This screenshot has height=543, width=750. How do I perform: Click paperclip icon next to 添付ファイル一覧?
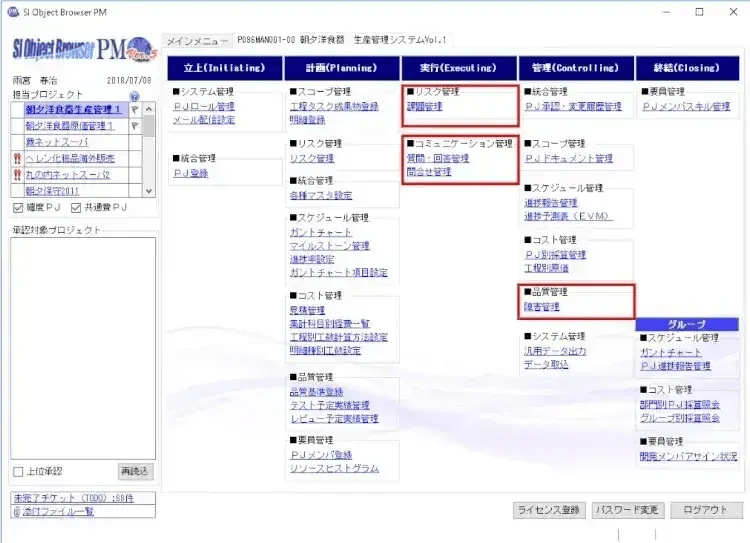coord(16,511)
